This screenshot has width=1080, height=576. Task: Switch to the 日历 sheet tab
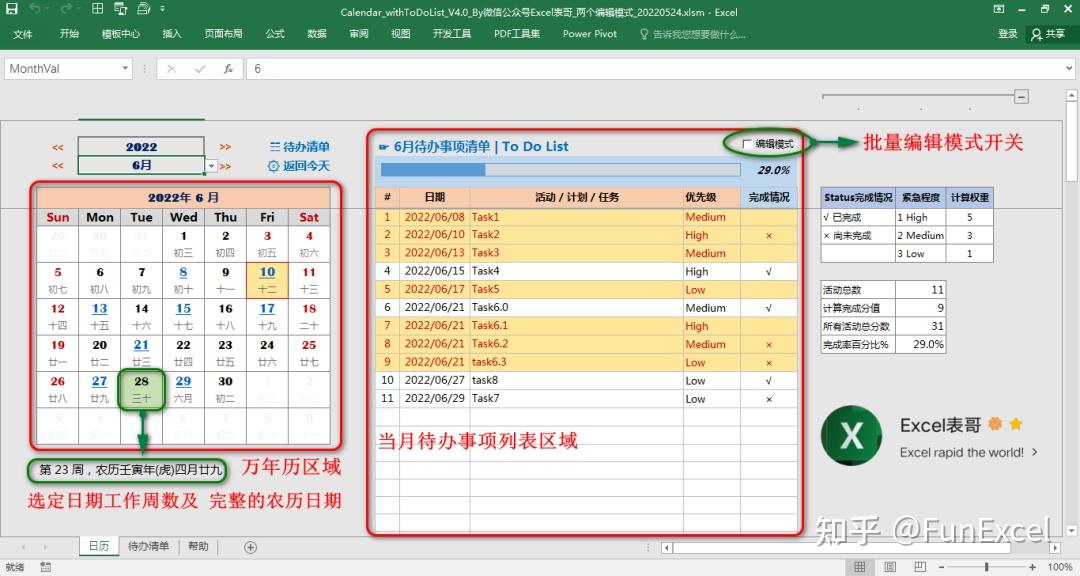pos(98,546)
